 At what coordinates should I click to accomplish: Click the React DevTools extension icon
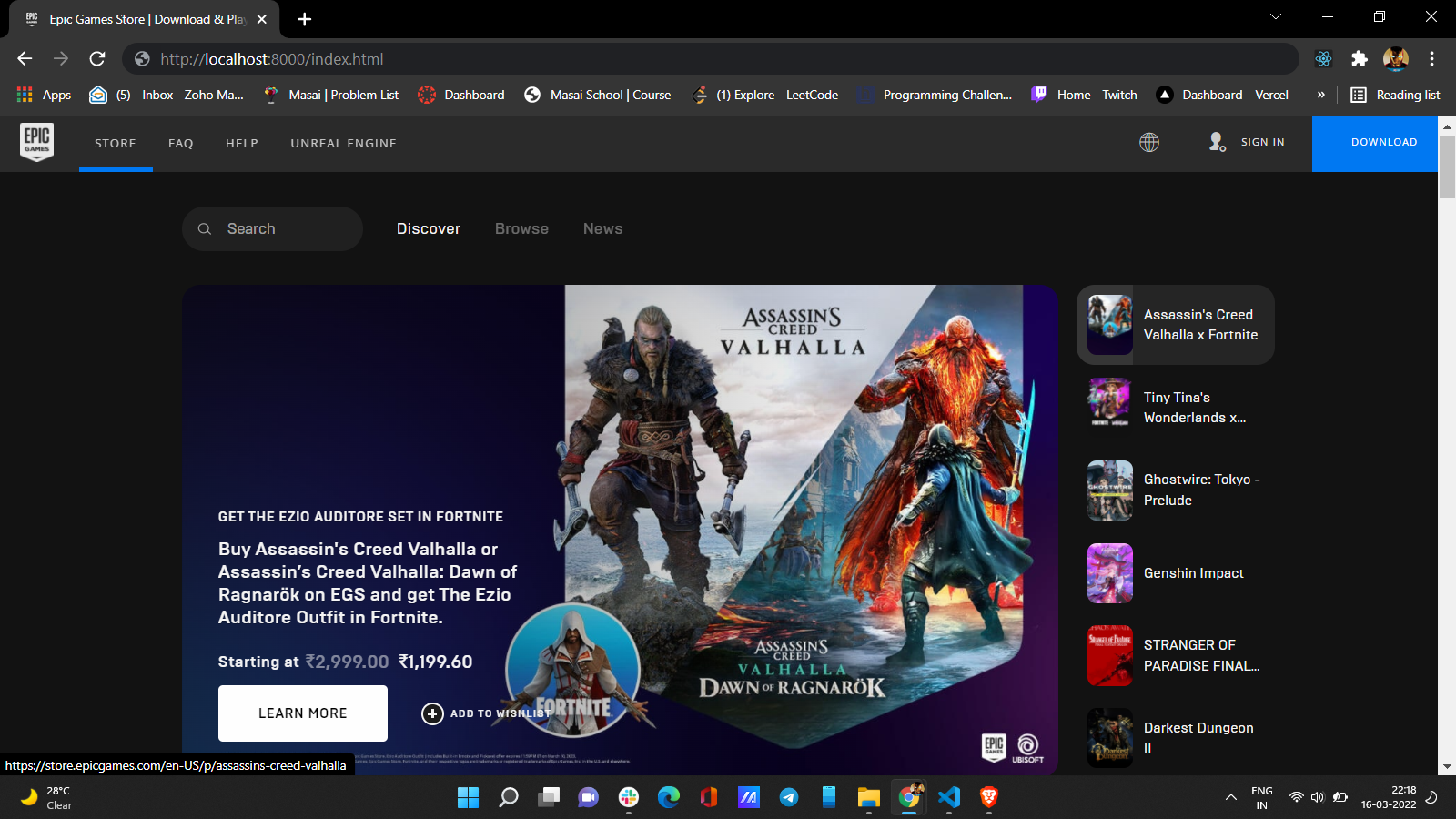[x=1323, y=59]
